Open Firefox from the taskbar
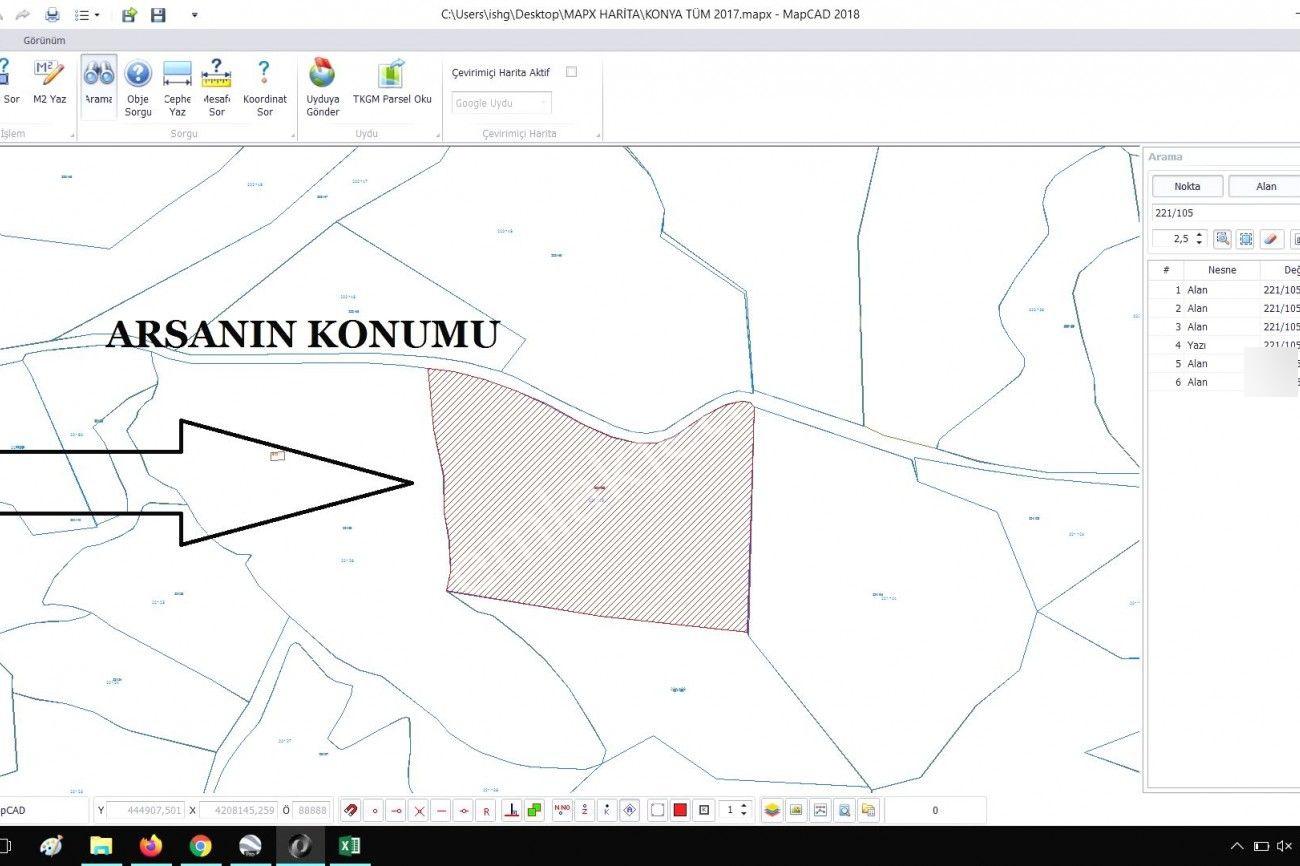1300x866 pixels. click(x=151, y=846)
